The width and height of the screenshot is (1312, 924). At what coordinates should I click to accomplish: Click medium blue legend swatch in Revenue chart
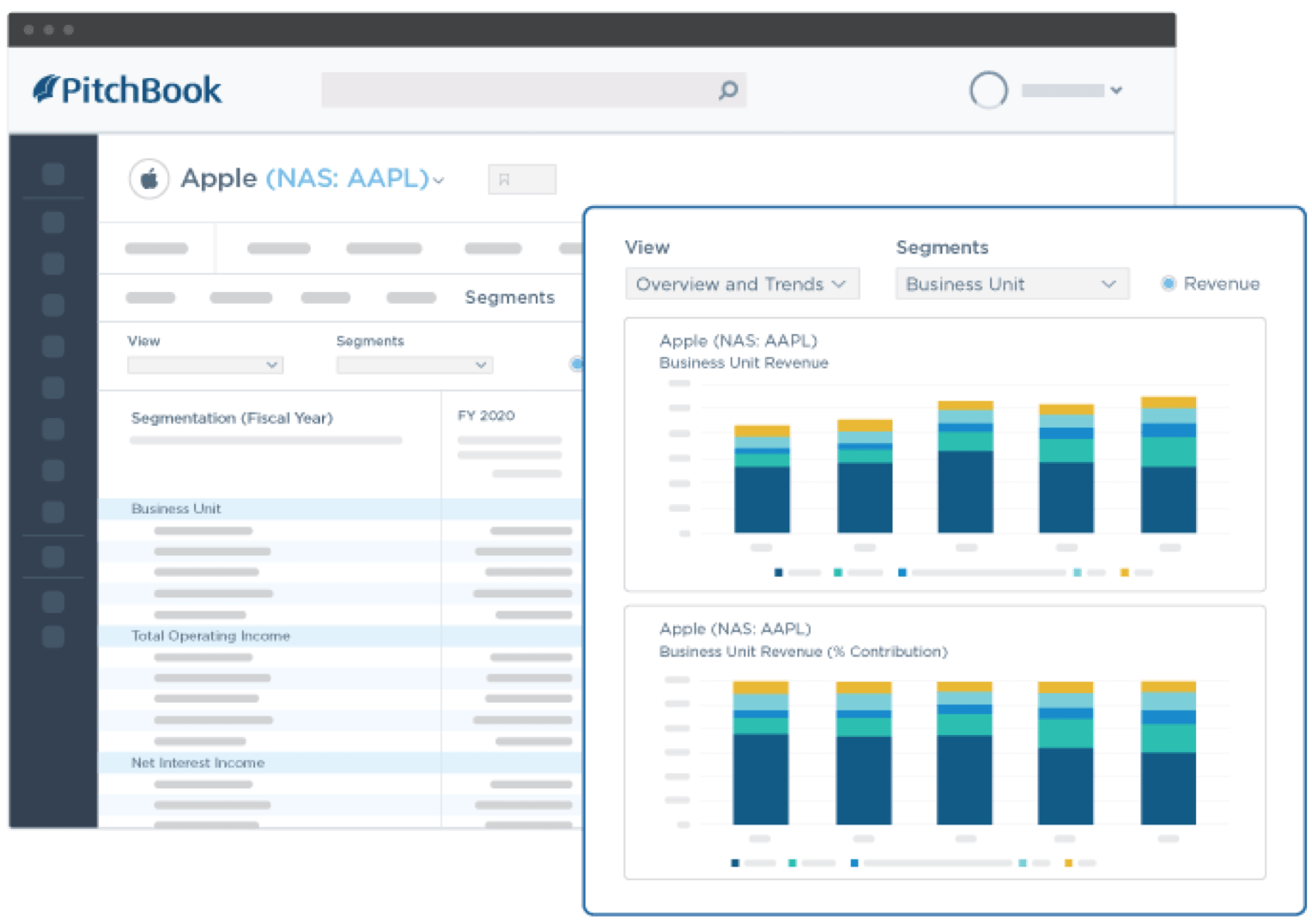click(902, 573)
